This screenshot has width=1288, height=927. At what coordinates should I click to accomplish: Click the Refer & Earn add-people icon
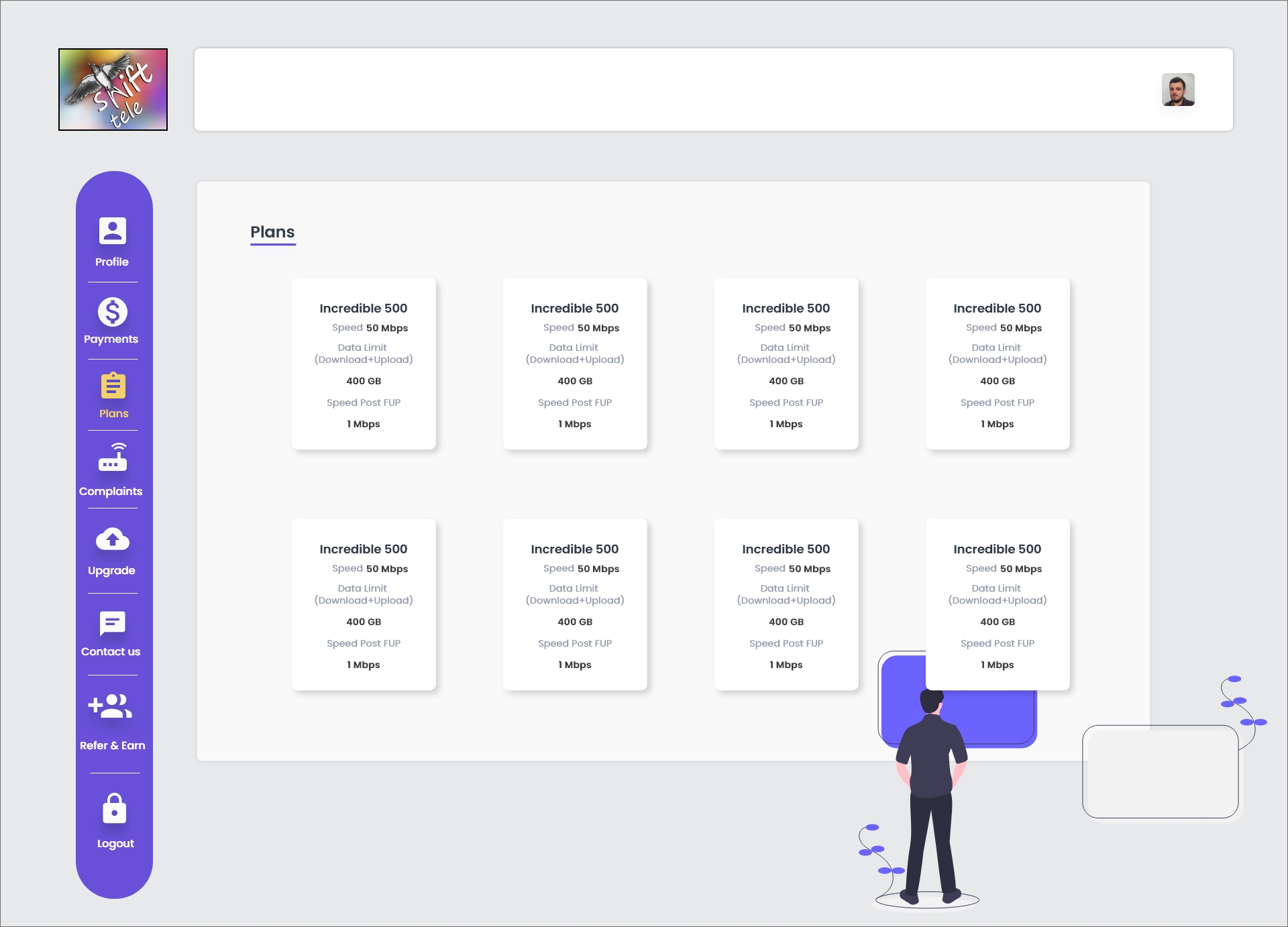tap(111, 706)
